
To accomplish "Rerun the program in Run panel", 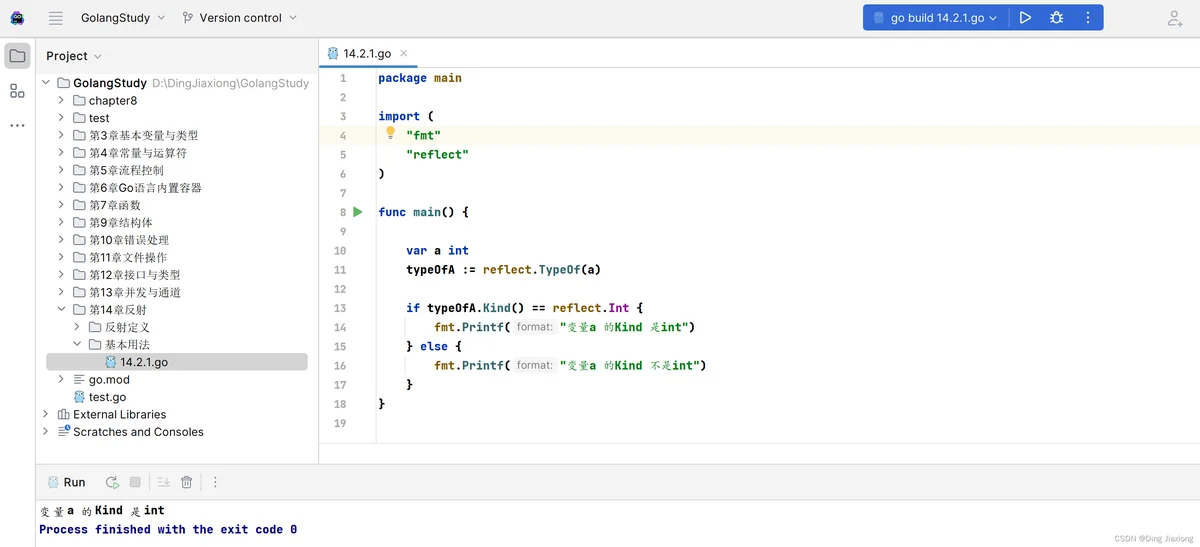I will (x=112, y=482).
